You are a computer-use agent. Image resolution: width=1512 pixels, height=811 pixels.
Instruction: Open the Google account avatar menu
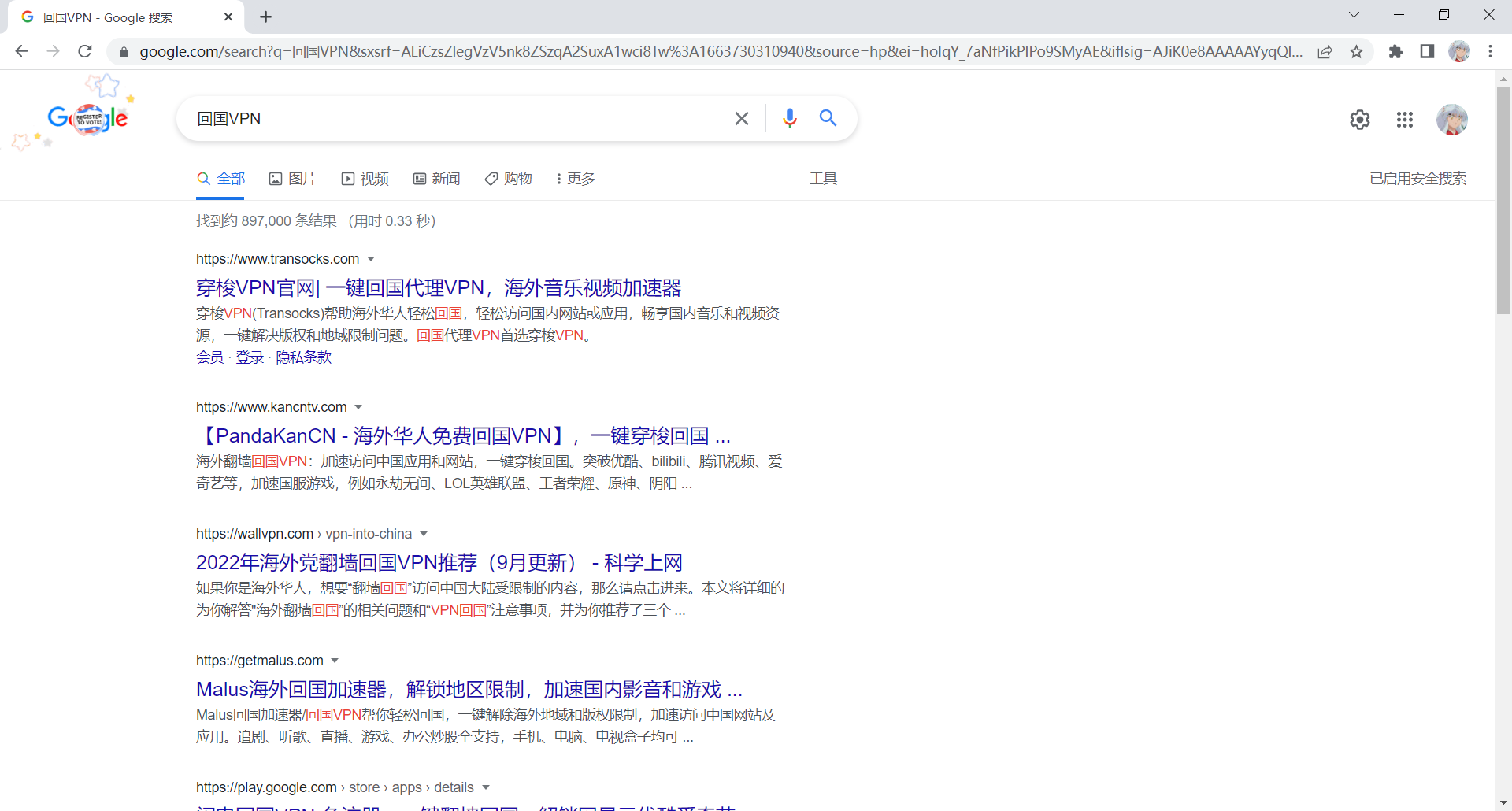pyautogui.click(x=1452, y=120)
